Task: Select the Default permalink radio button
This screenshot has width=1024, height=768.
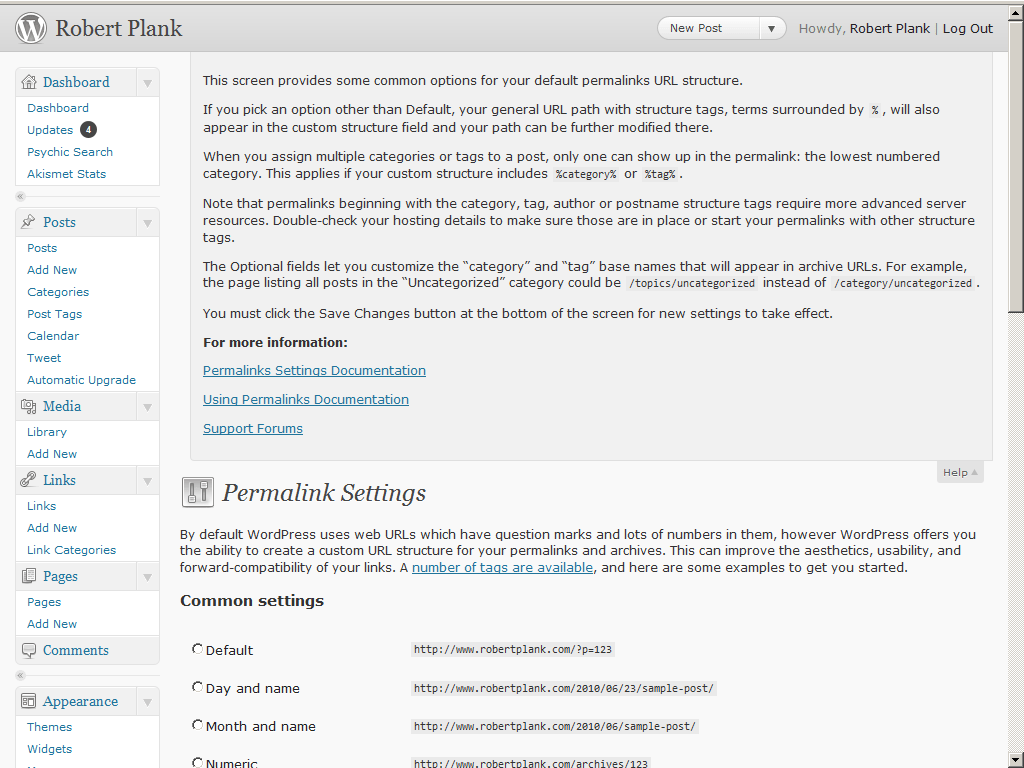Action: point(197,648)
